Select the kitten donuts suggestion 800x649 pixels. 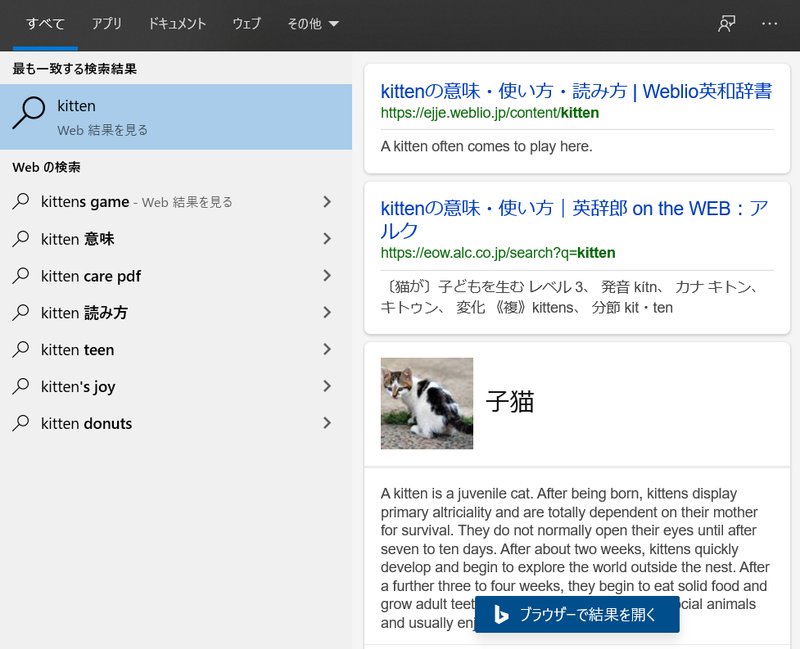(x=176, y=423)
